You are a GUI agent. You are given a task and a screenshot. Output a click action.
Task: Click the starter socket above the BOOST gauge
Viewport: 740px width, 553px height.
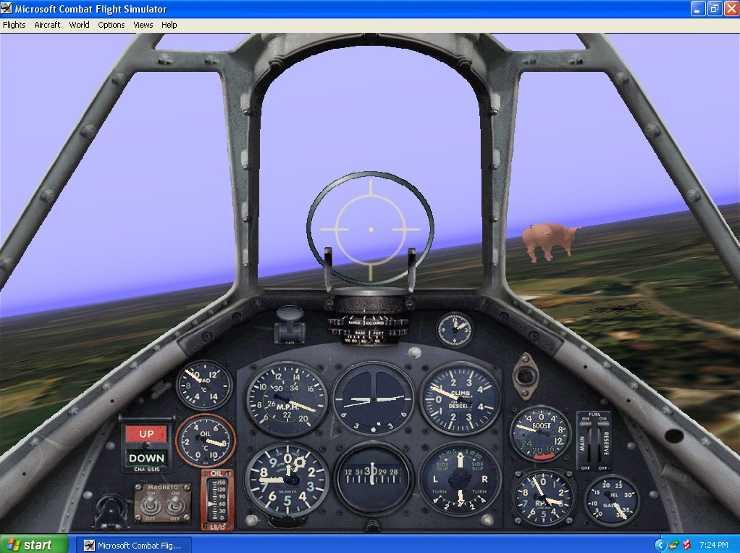(525, 376)
